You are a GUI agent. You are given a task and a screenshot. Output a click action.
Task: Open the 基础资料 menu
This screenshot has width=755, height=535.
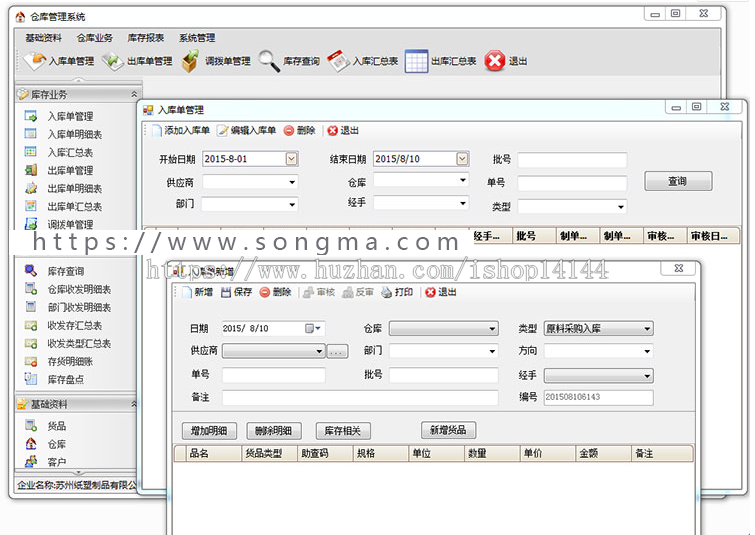pos(44,38)
